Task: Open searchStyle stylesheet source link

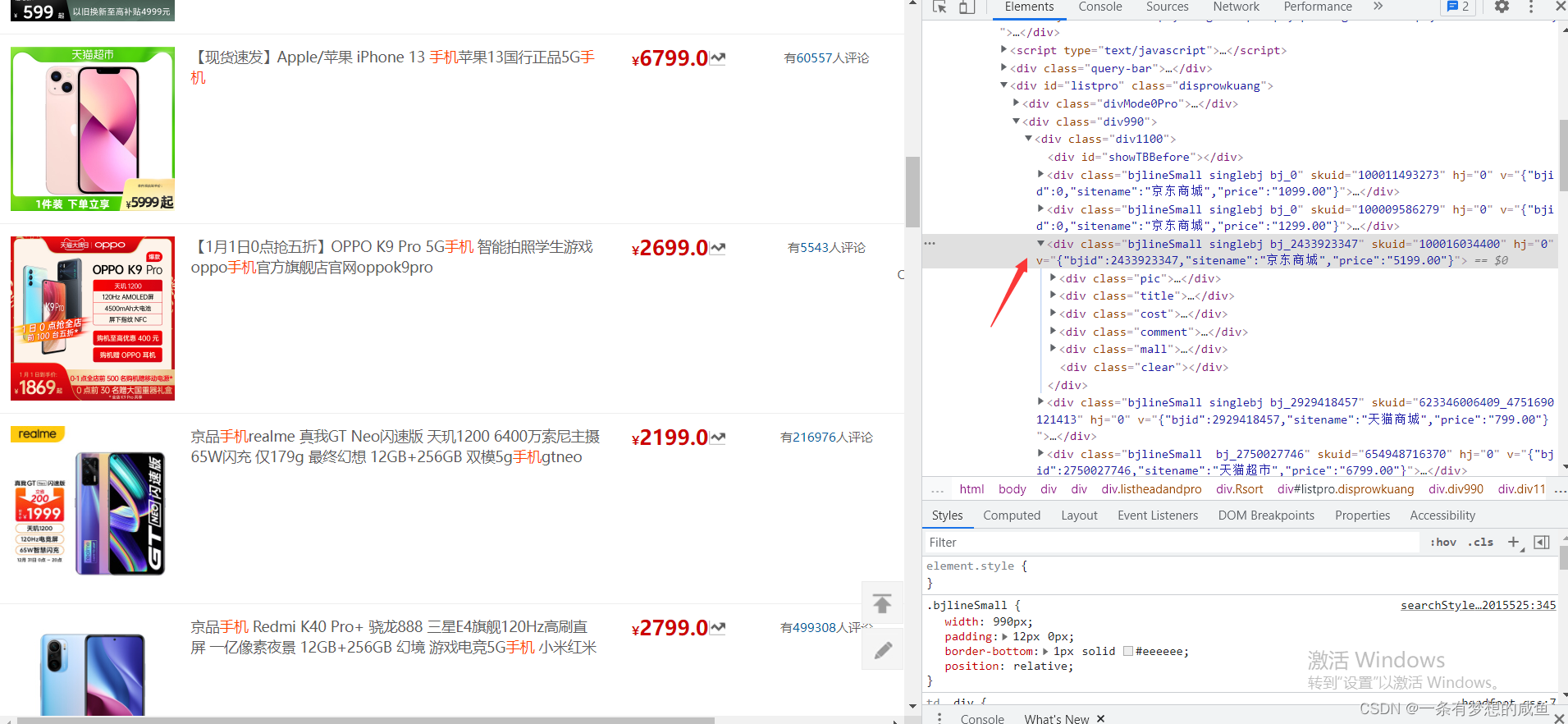Action: [x=1478, y=605]
